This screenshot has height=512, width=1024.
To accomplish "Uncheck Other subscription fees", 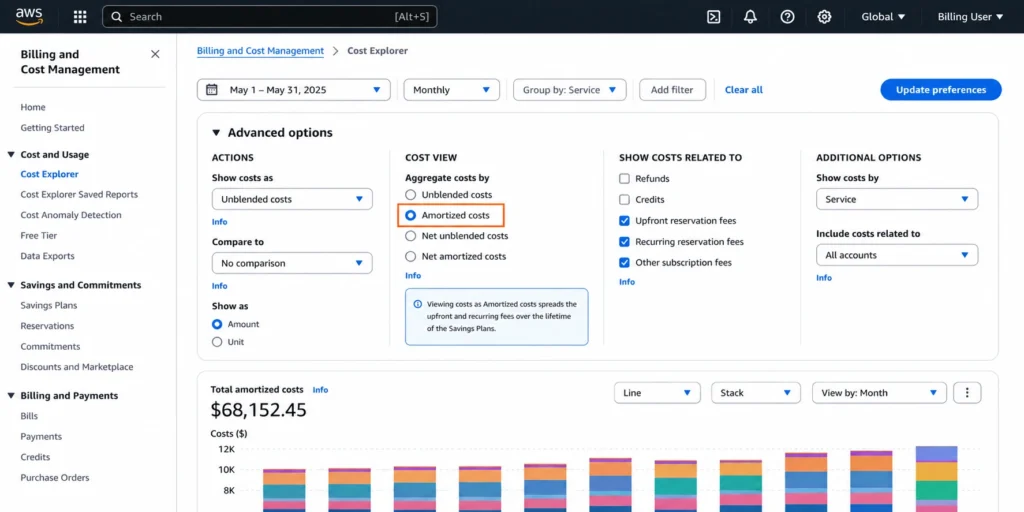I will tap(624, 263).
